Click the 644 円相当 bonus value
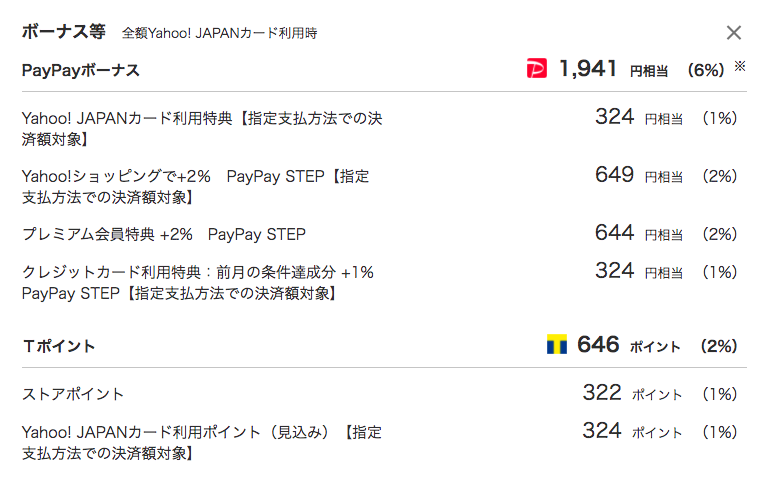This screenshot has height=486, width=773. pyautogui.click(x=639, y=233)
